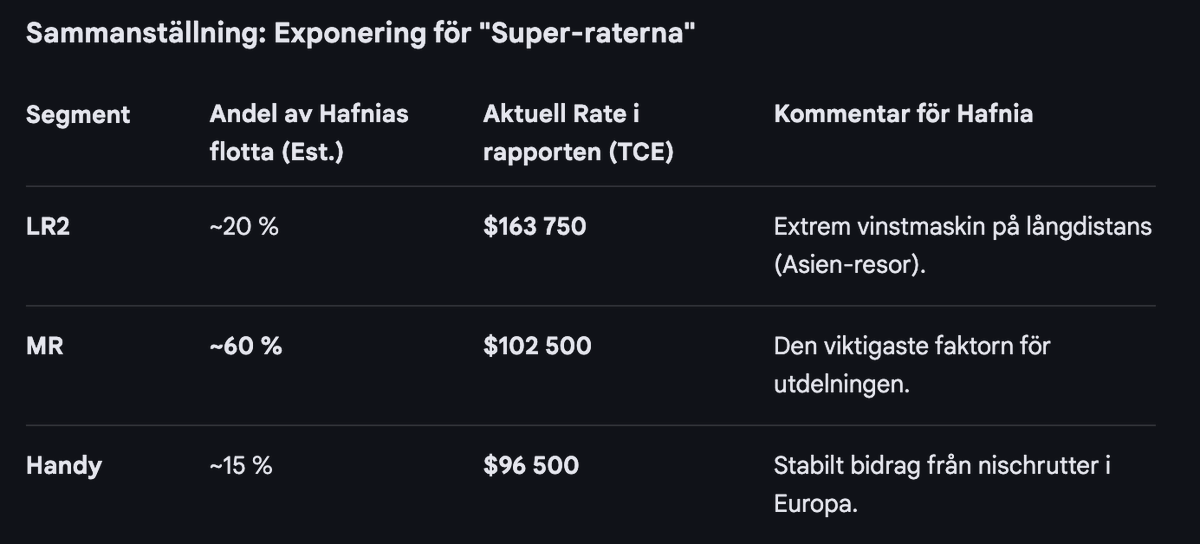Image resolution: width=1200 pixels, height=544 pixels.
Task: Select the ~20 % fleet share value
Action: [244, 226]
